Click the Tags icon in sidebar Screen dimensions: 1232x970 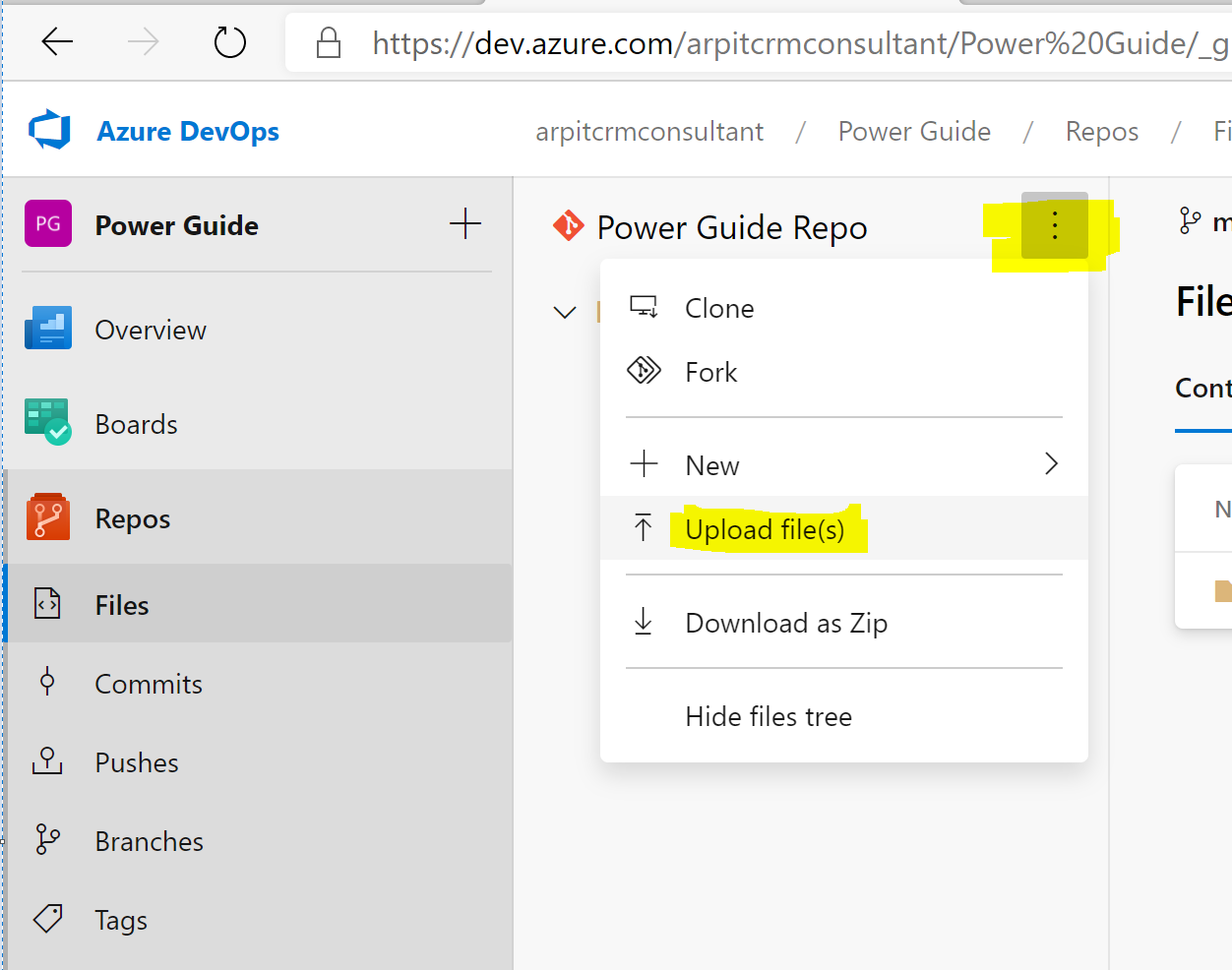coord(47,919)
